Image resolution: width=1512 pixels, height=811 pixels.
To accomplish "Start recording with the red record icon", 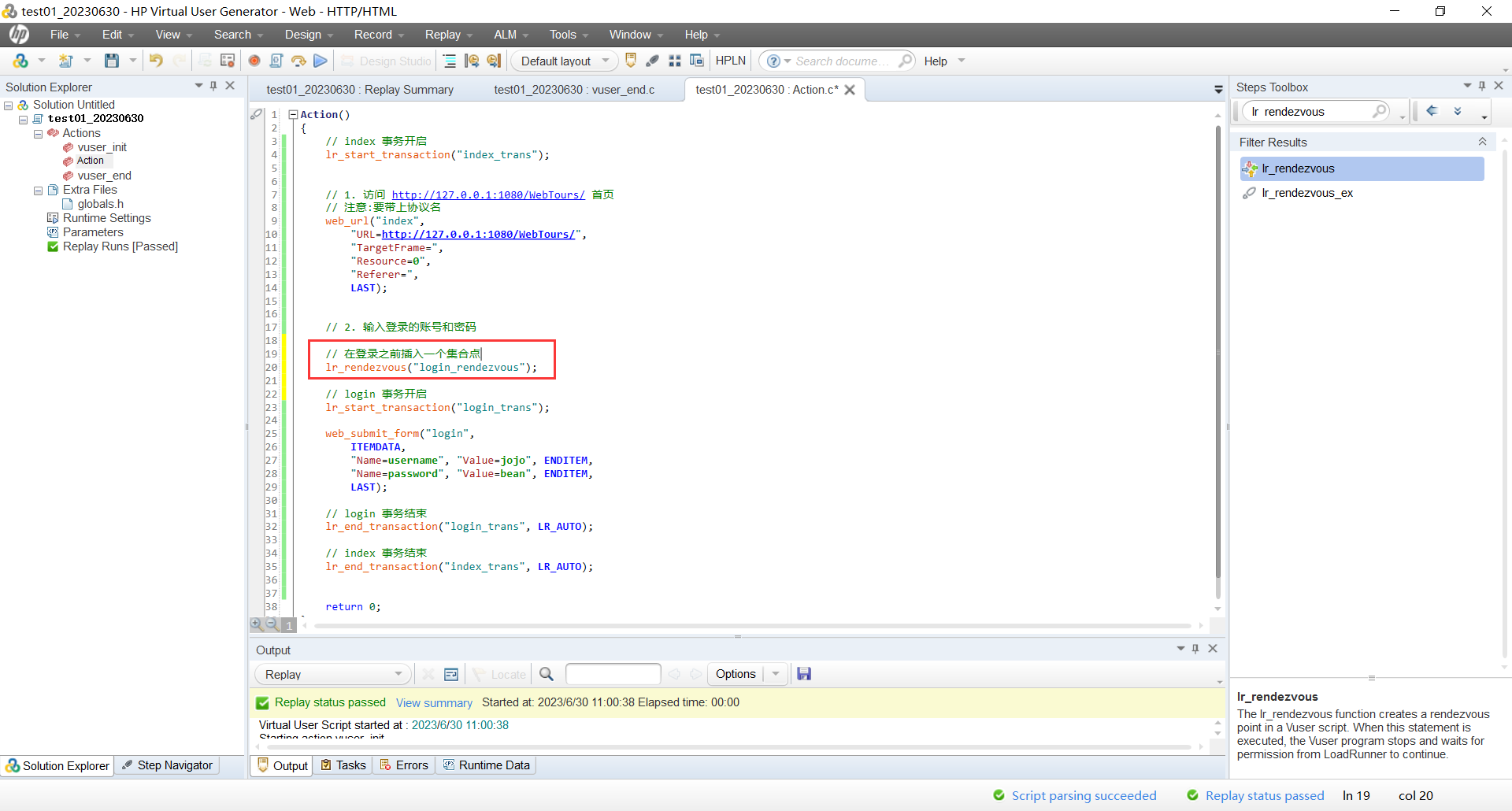I will pos(254,61).
